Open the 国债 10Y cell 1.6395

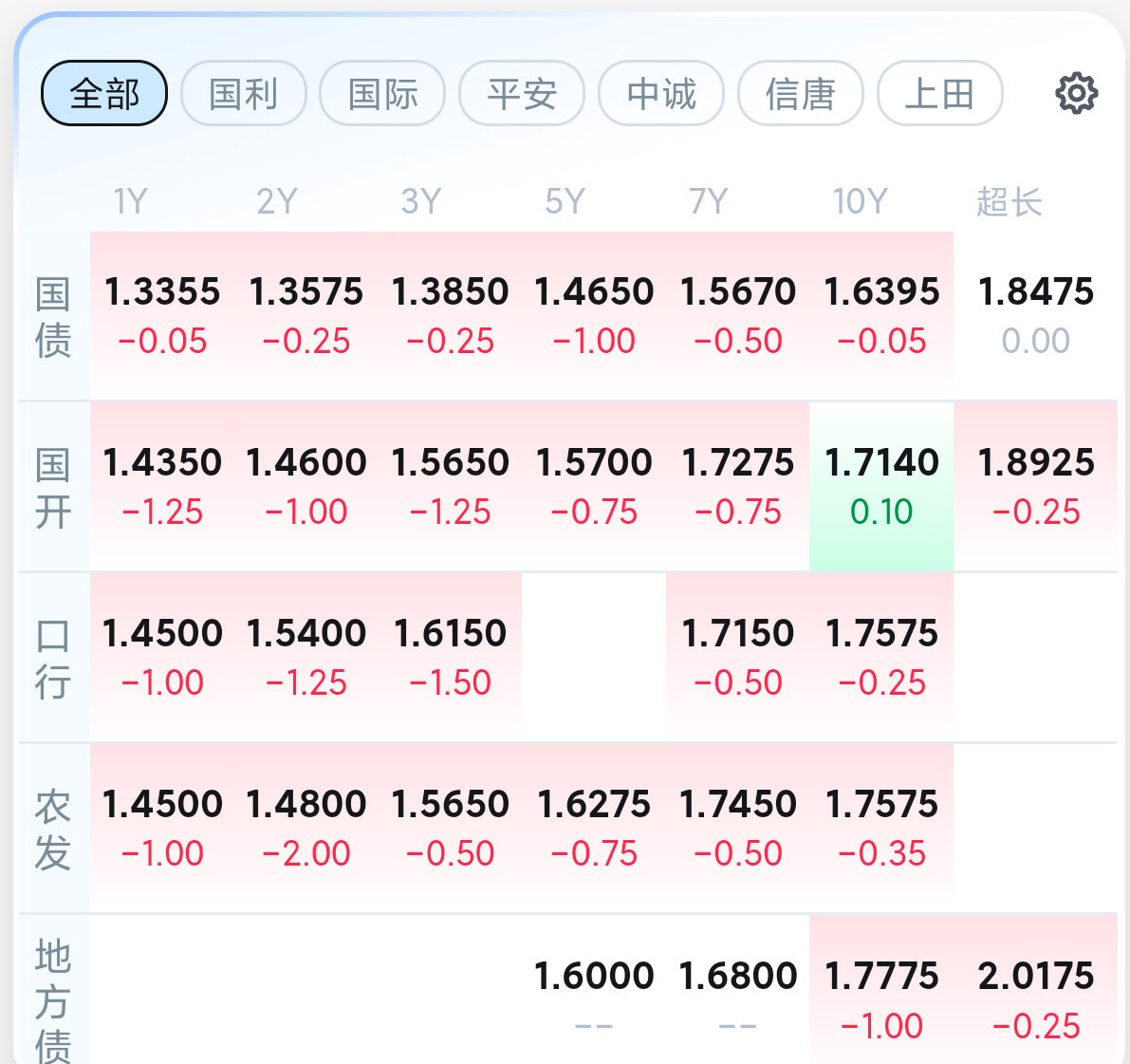coord(881,315)
